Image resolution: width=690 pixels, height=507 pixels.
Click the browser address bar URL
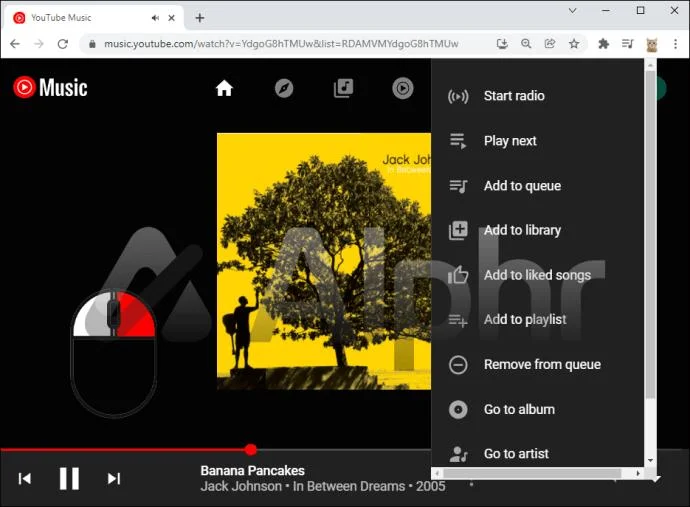pyautogui.click(x=281, y=44)
